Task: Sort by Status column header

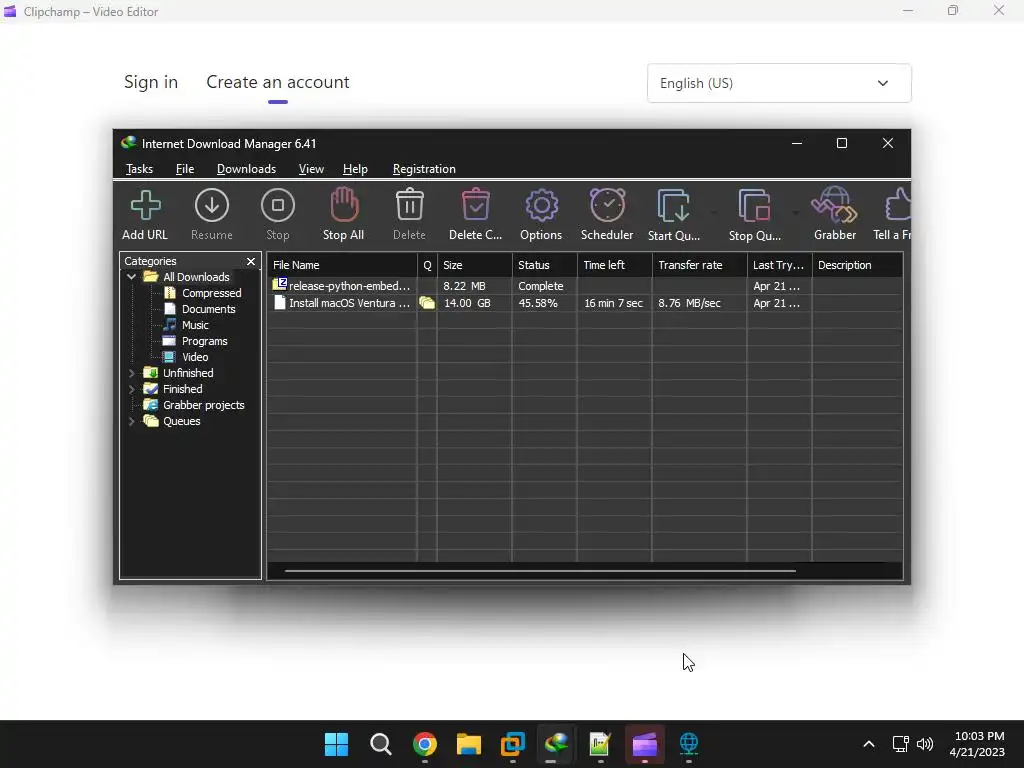Action: click(545, 265)
